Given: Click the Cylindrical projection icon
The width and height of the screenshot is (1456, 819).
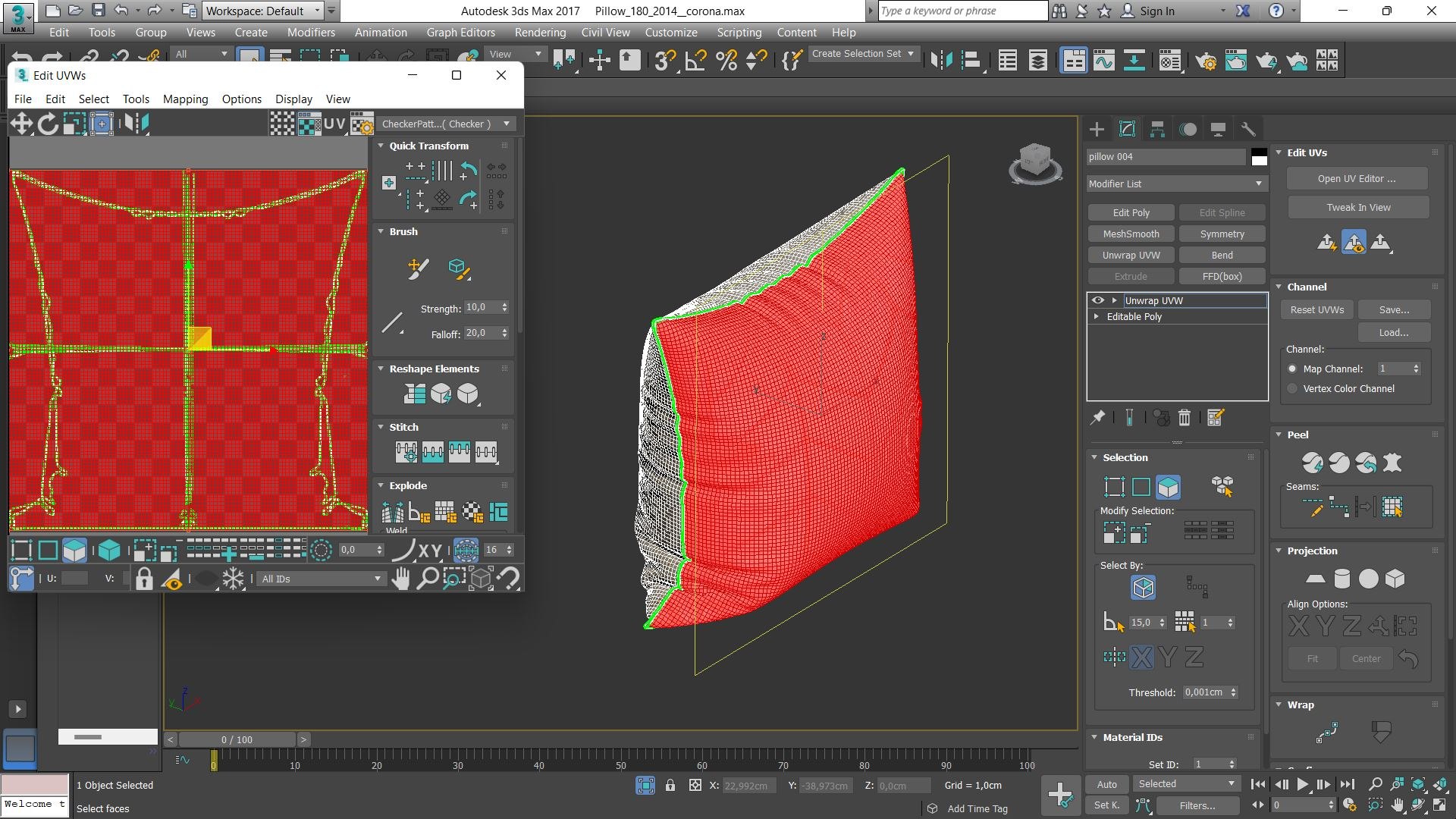Looking at the screenshot, I should [x=1342, y=579].
